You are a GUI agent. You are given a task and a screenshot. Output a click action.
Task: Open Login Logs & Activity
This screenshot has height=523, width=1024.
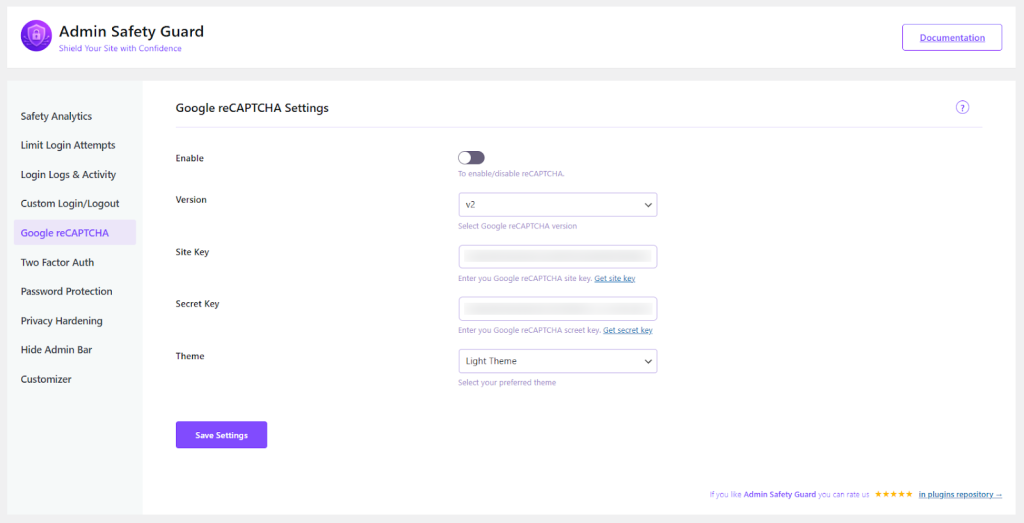pos(68,175)
